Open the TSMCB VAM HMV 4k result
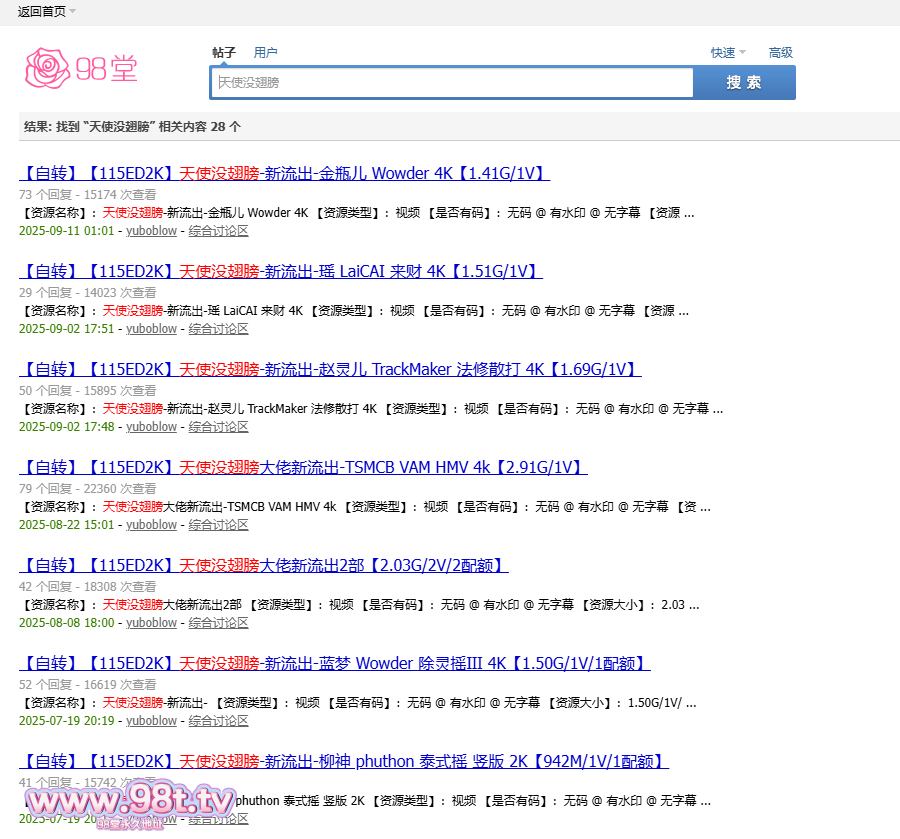This screenshot has width=900, height=839. [302, 467]
